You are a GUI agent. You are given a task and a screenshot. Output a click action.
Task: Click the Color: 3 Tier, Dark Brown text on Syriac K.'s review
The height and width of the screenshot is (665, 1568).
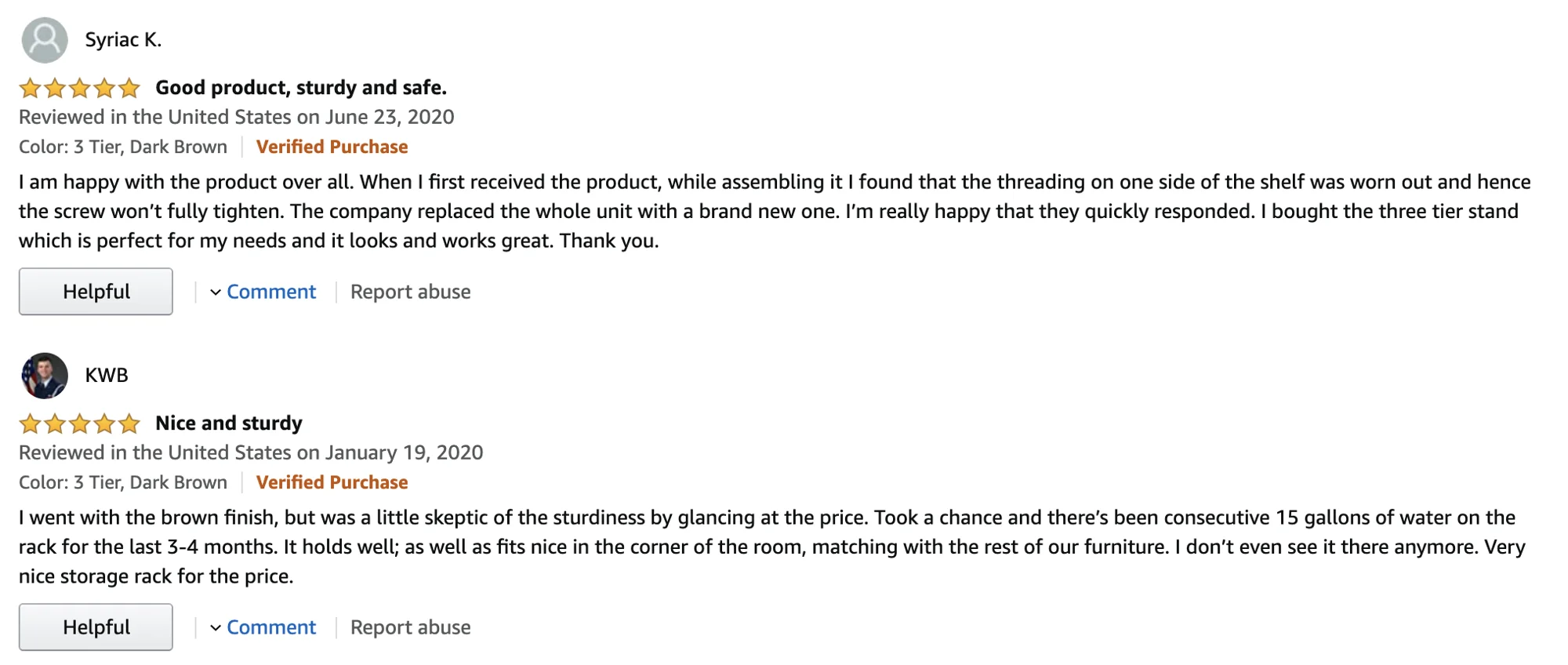[x=123, y=147]
